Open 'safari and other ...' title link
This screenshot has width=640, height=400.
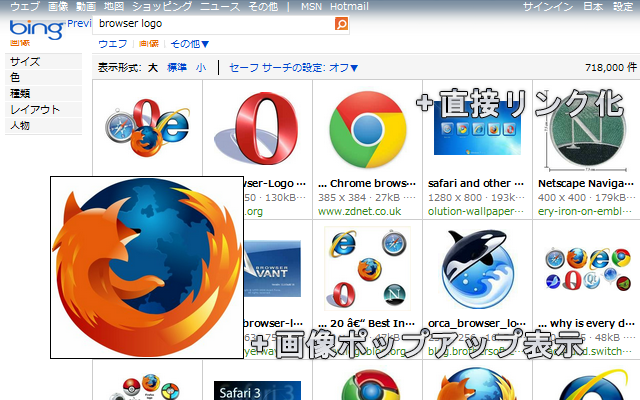(476, 183)
